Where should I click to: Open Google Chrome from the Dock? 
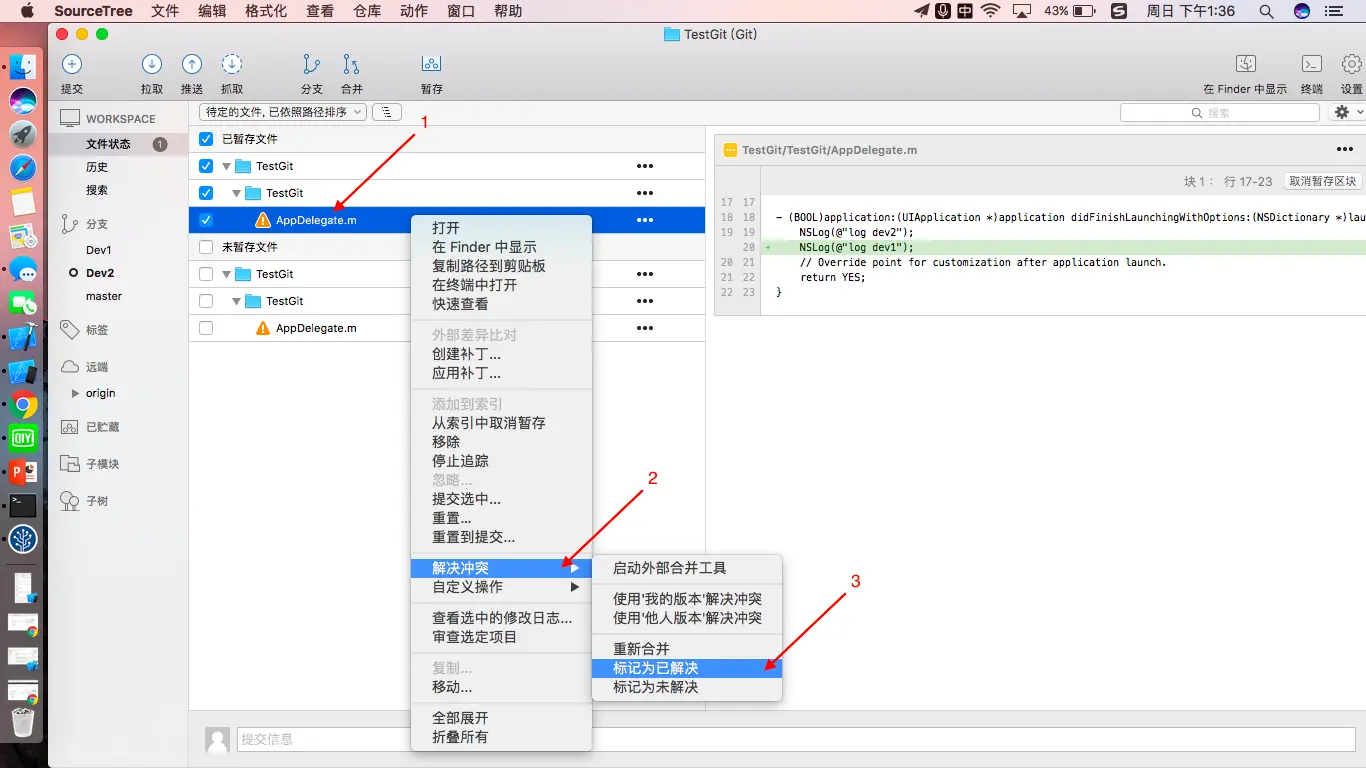pos(23,405)
